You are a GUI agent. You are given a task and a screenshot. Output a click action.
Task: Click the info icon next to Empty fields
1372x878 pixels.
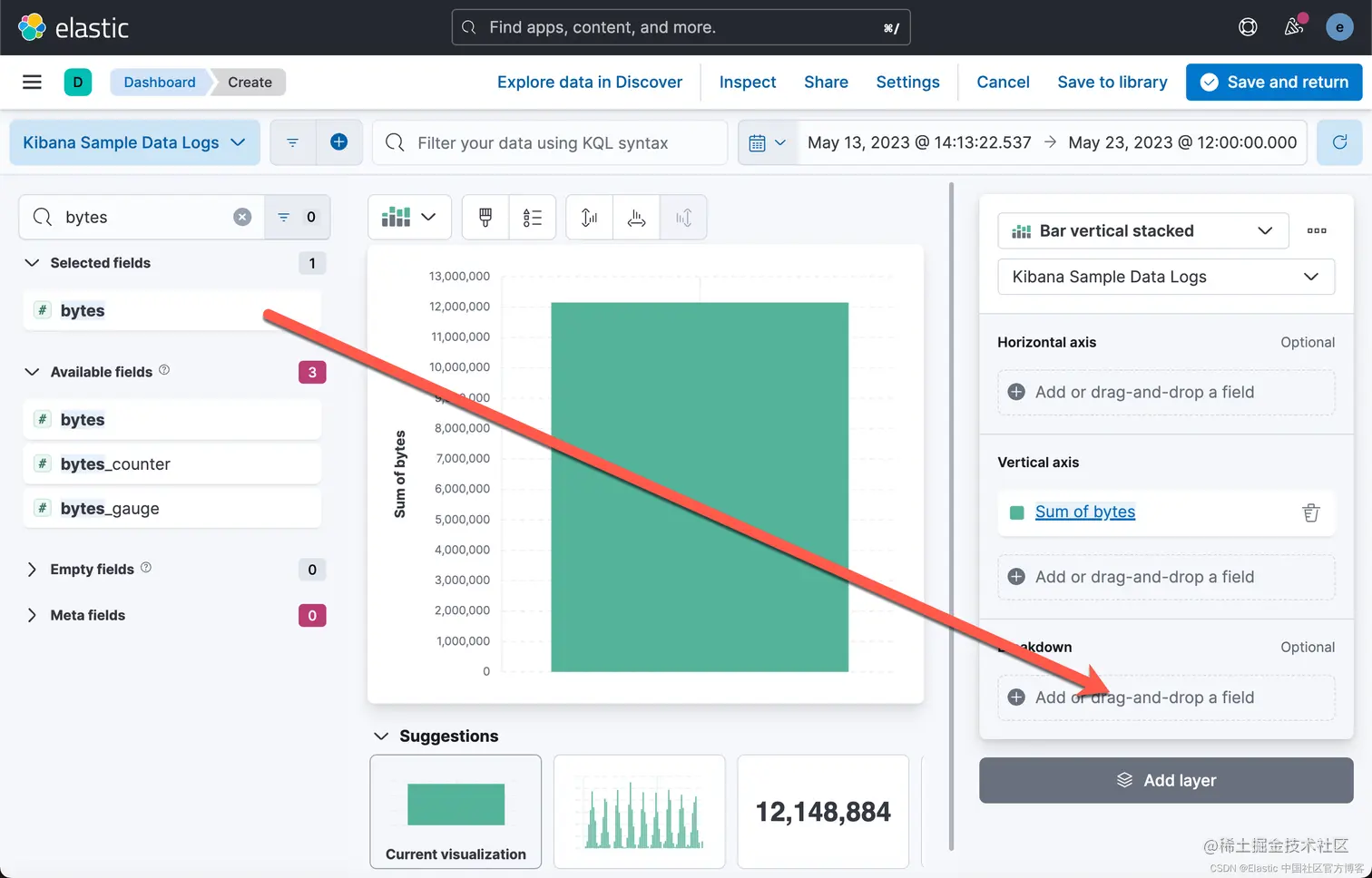tap(146, 568)
